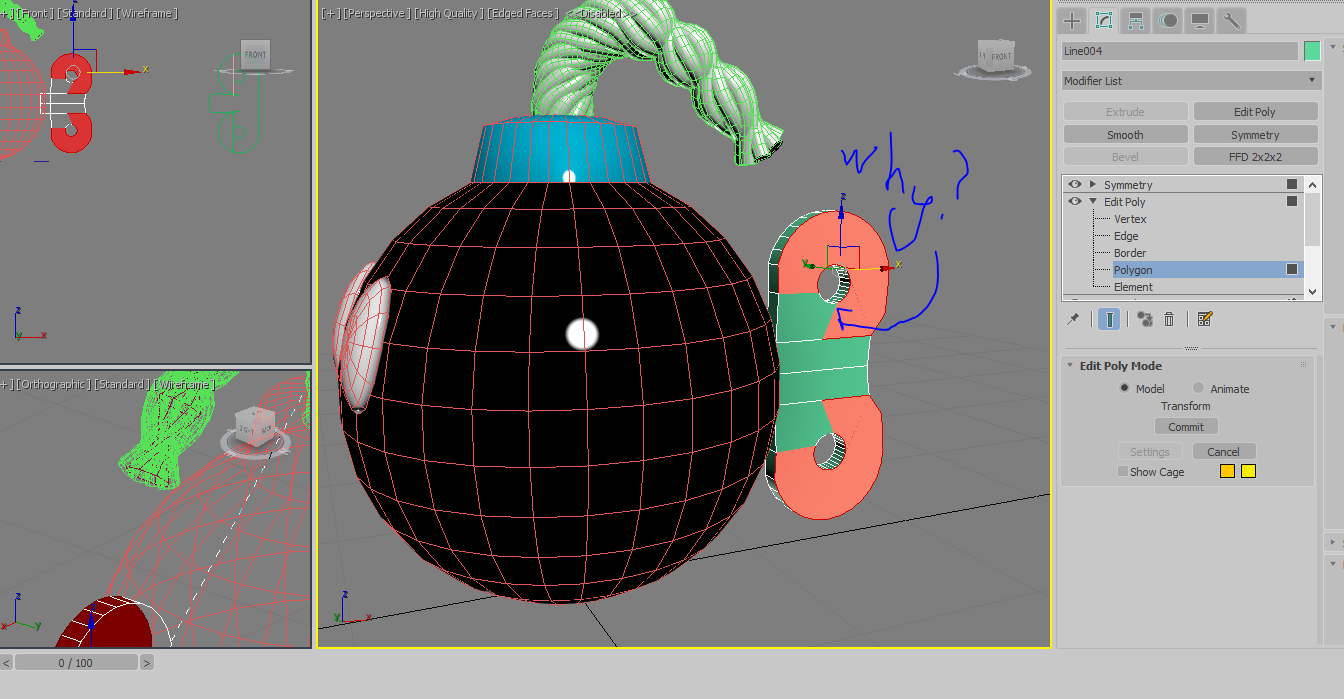Screen dimensions: 1344x699
Task: Open the [Perspective] view menu
Action: click(376, 13)
